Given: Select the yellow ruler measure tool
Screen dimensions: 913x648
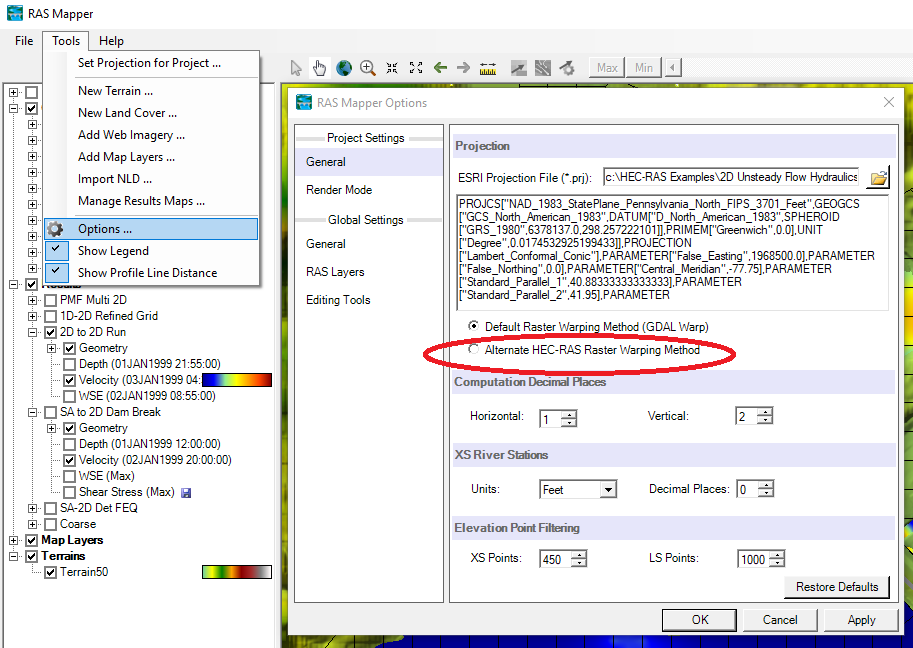Looking at the screenshot, I should tap(488, 69).
